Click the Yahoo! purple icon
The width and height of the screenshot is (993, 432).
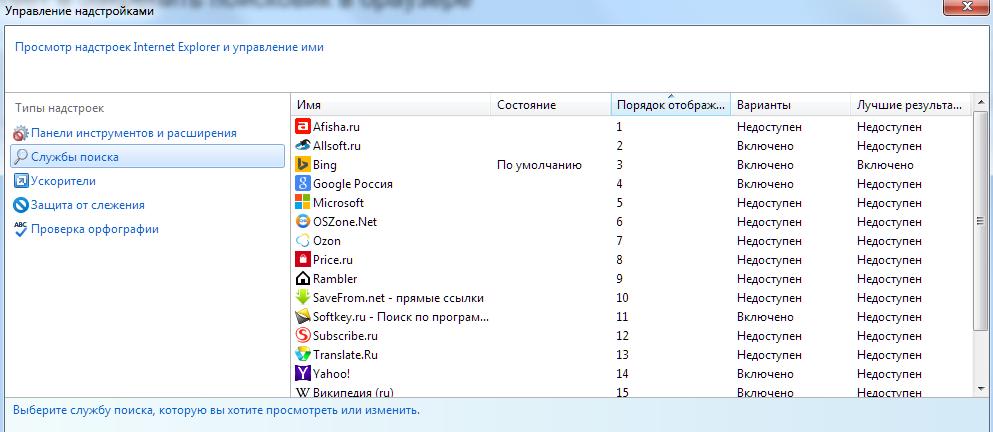coord(303,374)
